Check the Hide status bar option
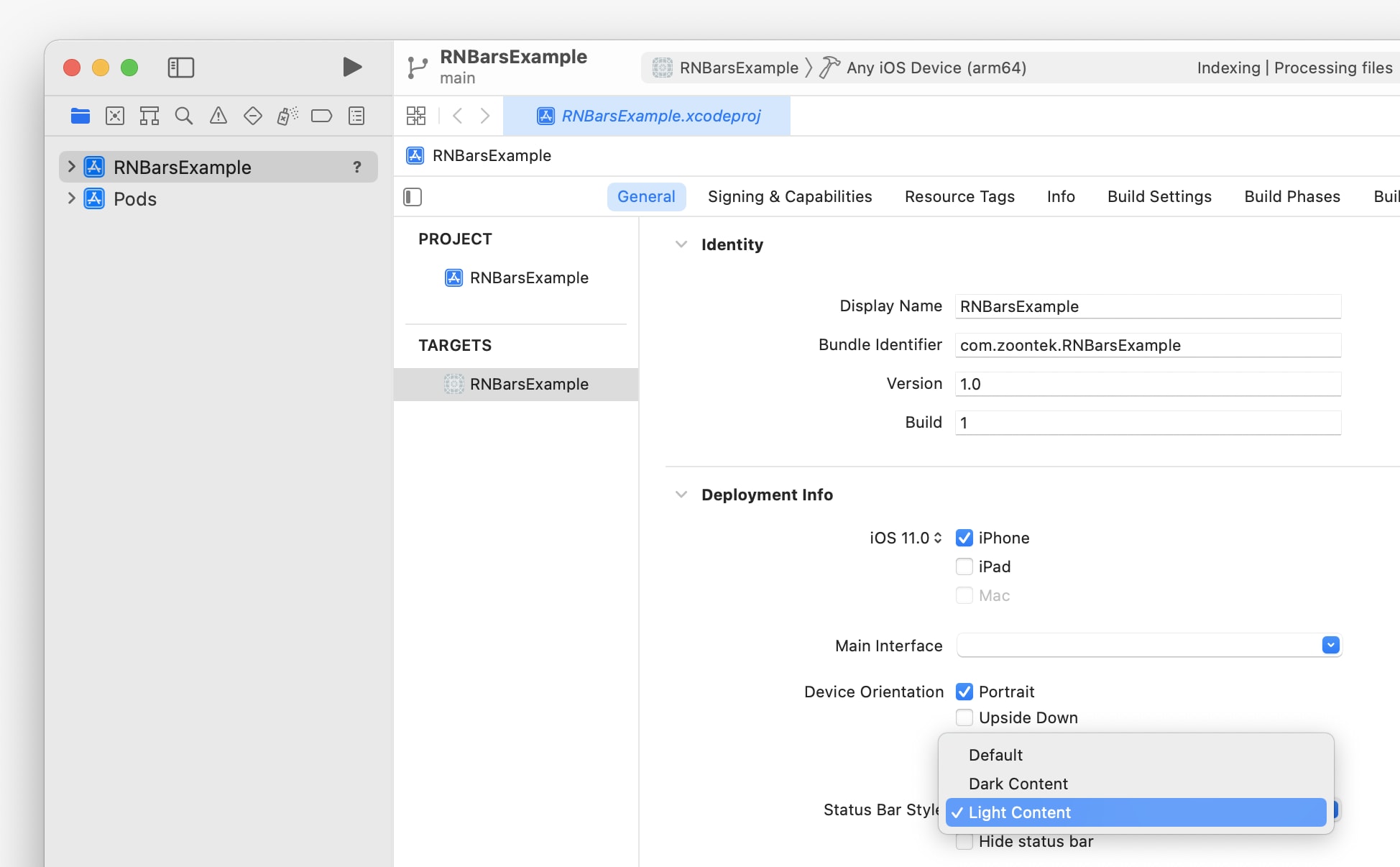This screenshot has width=1400, height=867. (x=964, y=840)
